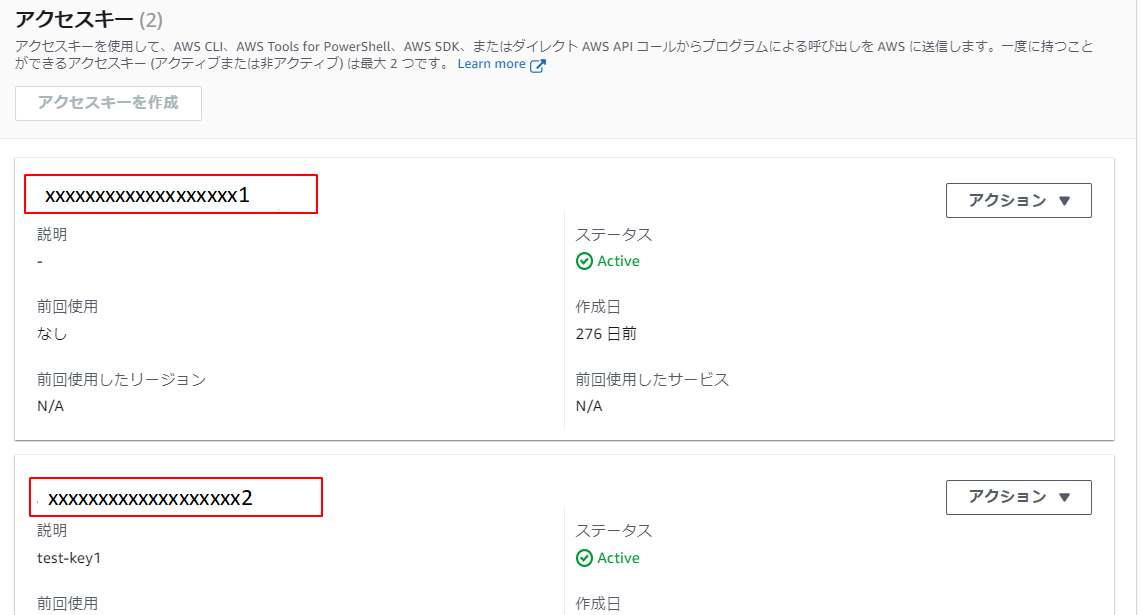Image resolution: width=1142 pixels, height=615 pixels.
Task: Click the なし value under 前回使用
Action: (52, 333)
